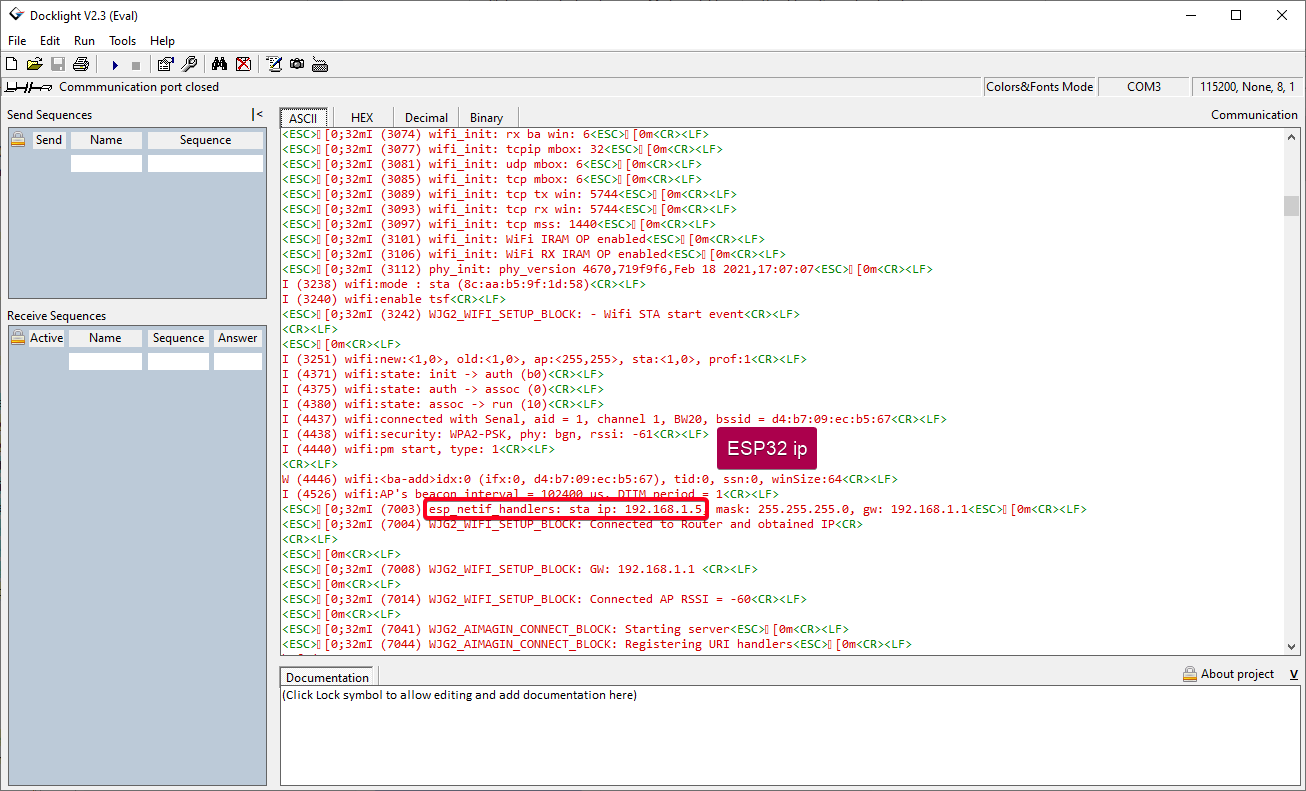Screen dimensions: 1306x791
Task: Click Colors&Fonts Mode status field
Action: pyautogui.click(x=1039, y=87)
